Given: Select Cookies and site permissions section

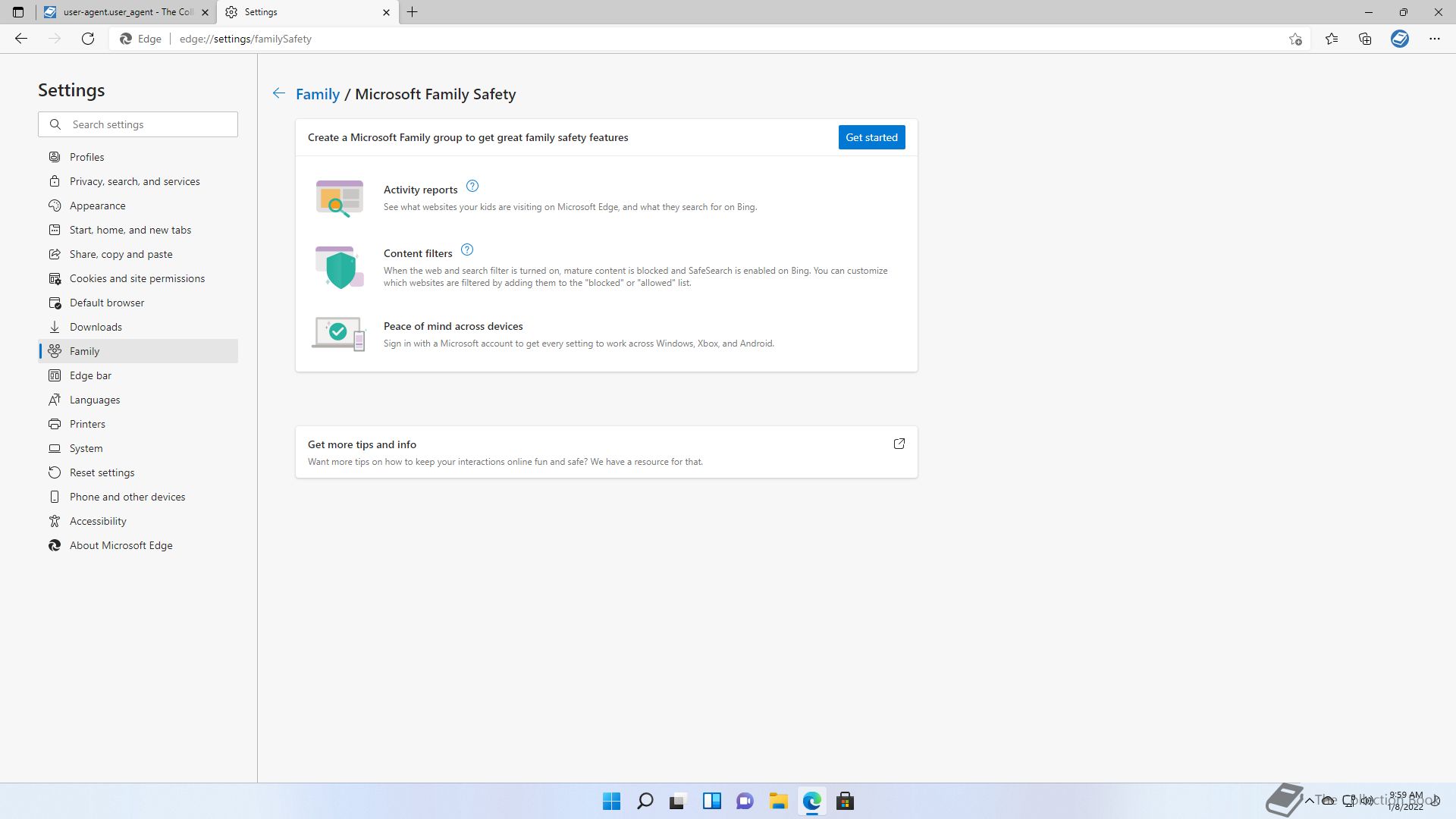Looking at the screenshot, I should [x=136, y=278].
